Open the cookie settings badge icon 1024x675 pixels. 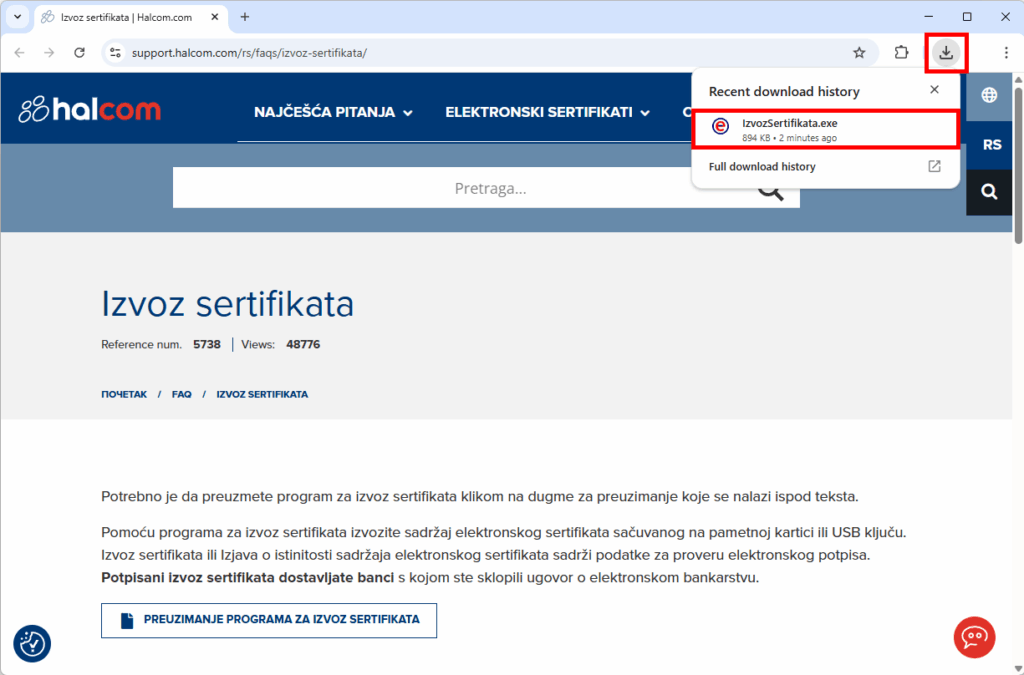coord(32,644)
